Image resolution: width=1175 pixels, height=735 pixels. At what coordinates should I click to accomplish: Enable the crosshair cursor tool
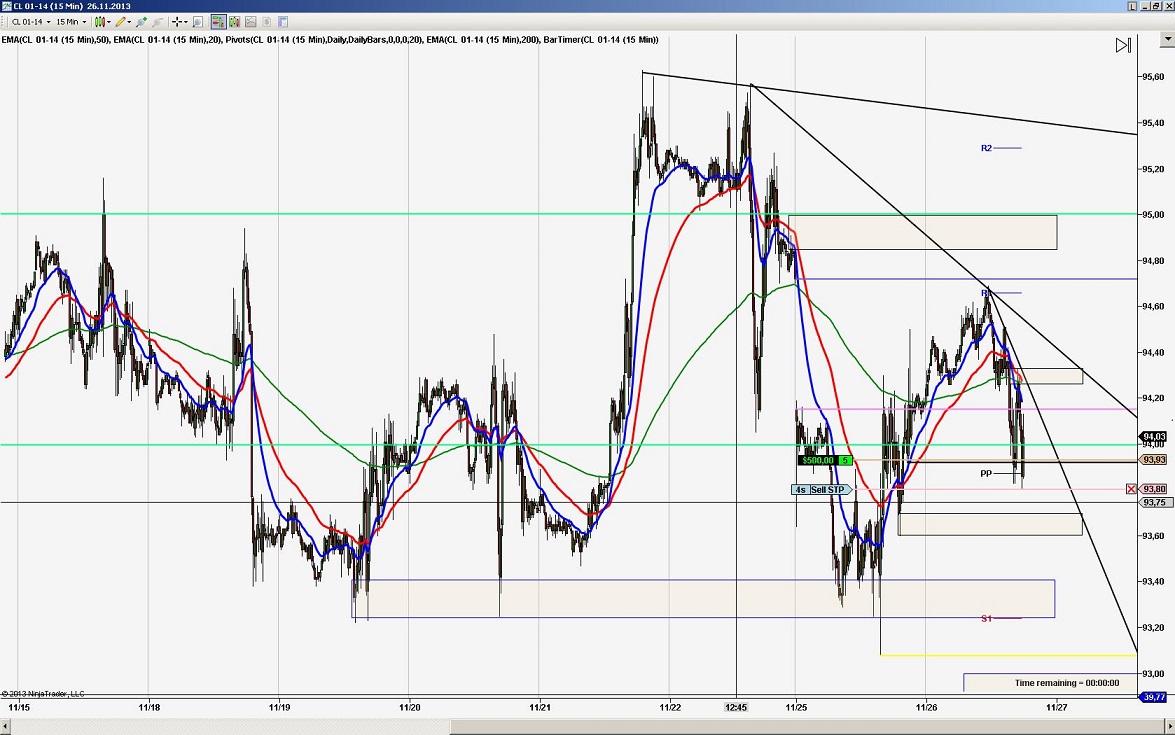click(175, 21)
